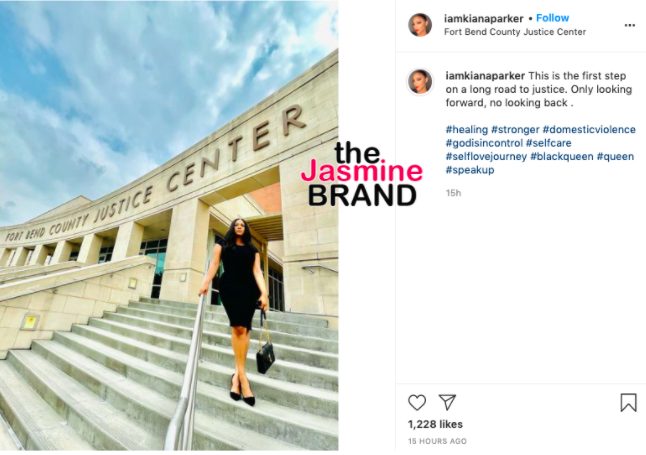Share the post via paper plane icon
The height and width of the screenshot is (455, 646).
447,402
